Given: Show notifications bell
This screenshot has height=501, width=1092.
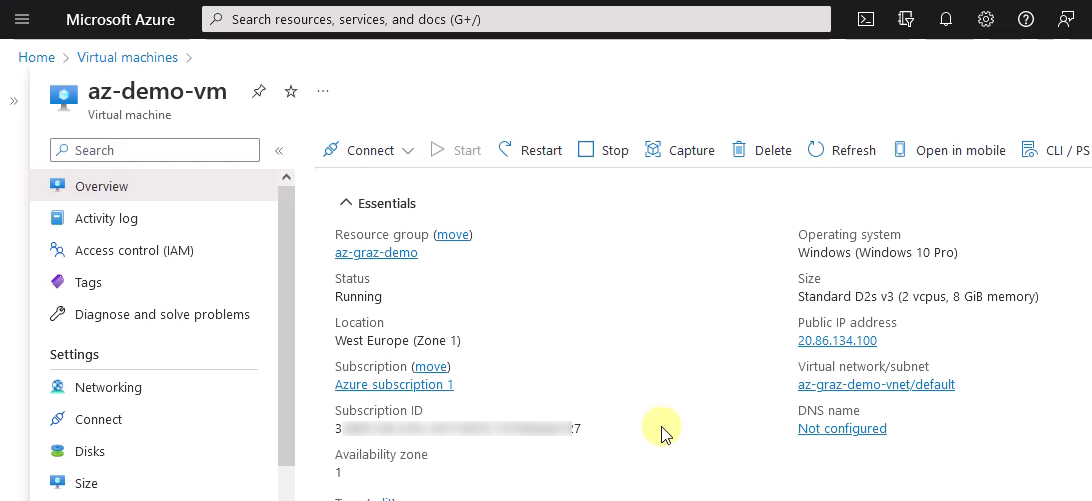Looking at the screenshot, I should click(x=946, y=20).
